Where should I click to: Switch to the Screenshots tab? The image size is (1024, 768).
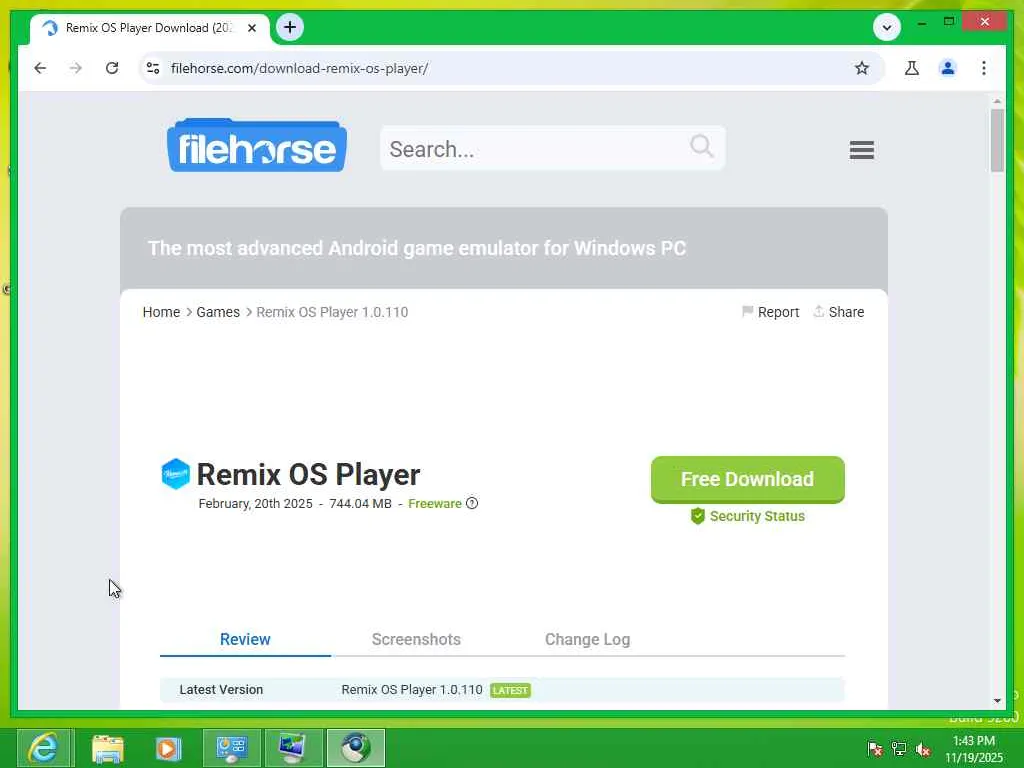(416, 639)
